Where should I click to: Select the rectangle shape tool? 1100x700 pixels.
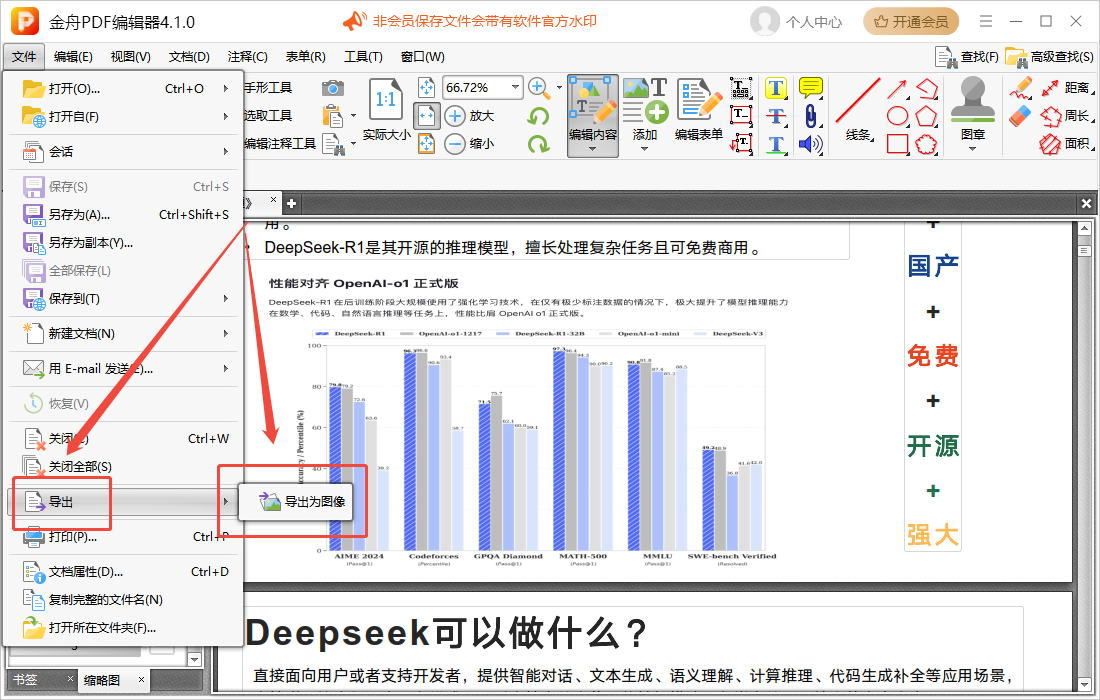click(x=897, y=144)
